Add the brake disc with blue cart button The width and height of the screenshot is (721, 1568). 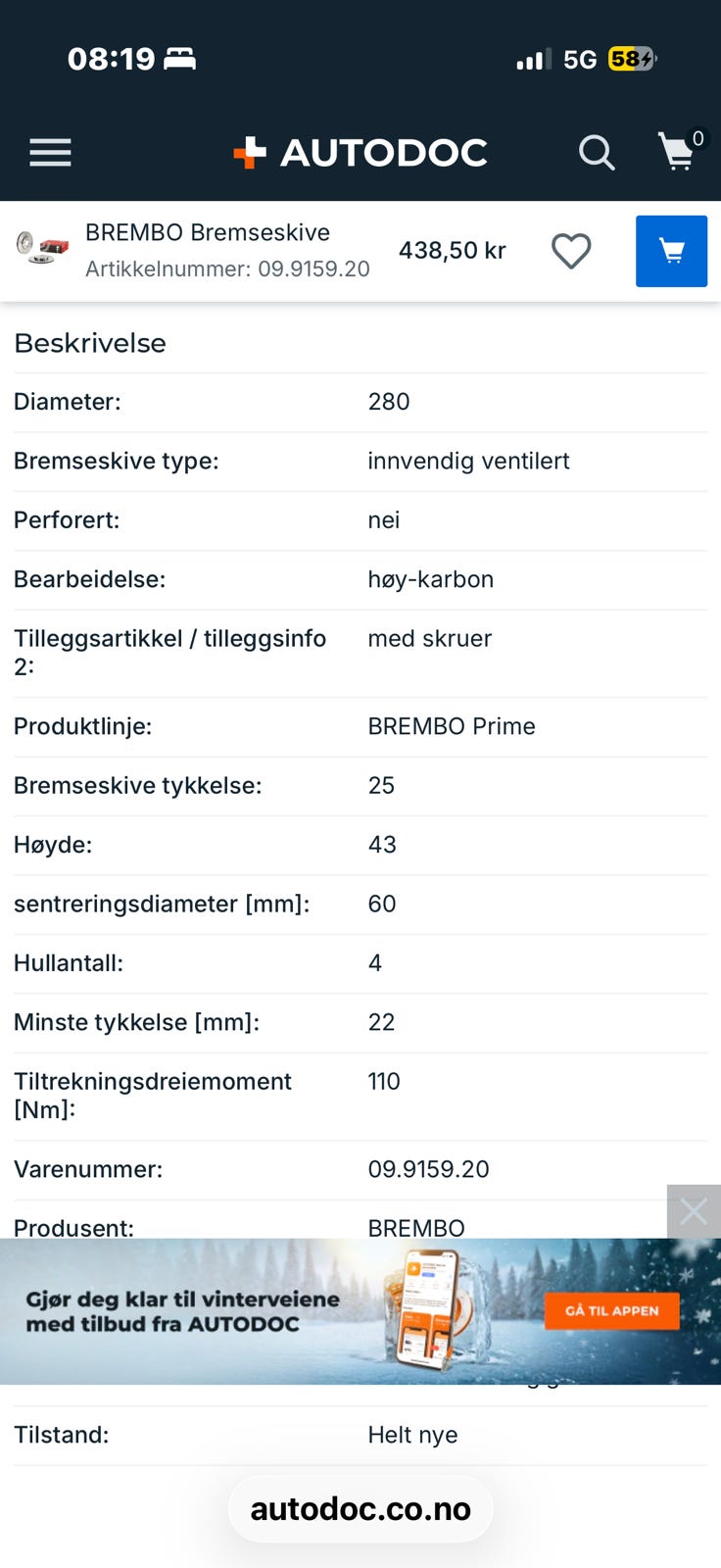tap(671, 251)
